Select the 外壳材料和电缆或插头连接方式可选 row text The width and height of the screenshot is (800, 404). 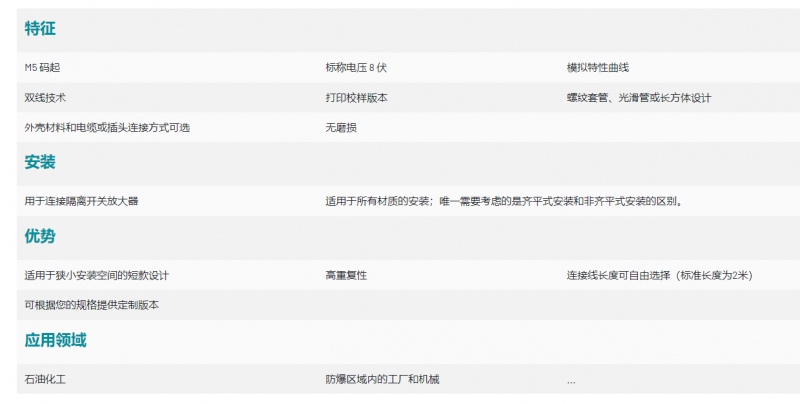[107, 128]
